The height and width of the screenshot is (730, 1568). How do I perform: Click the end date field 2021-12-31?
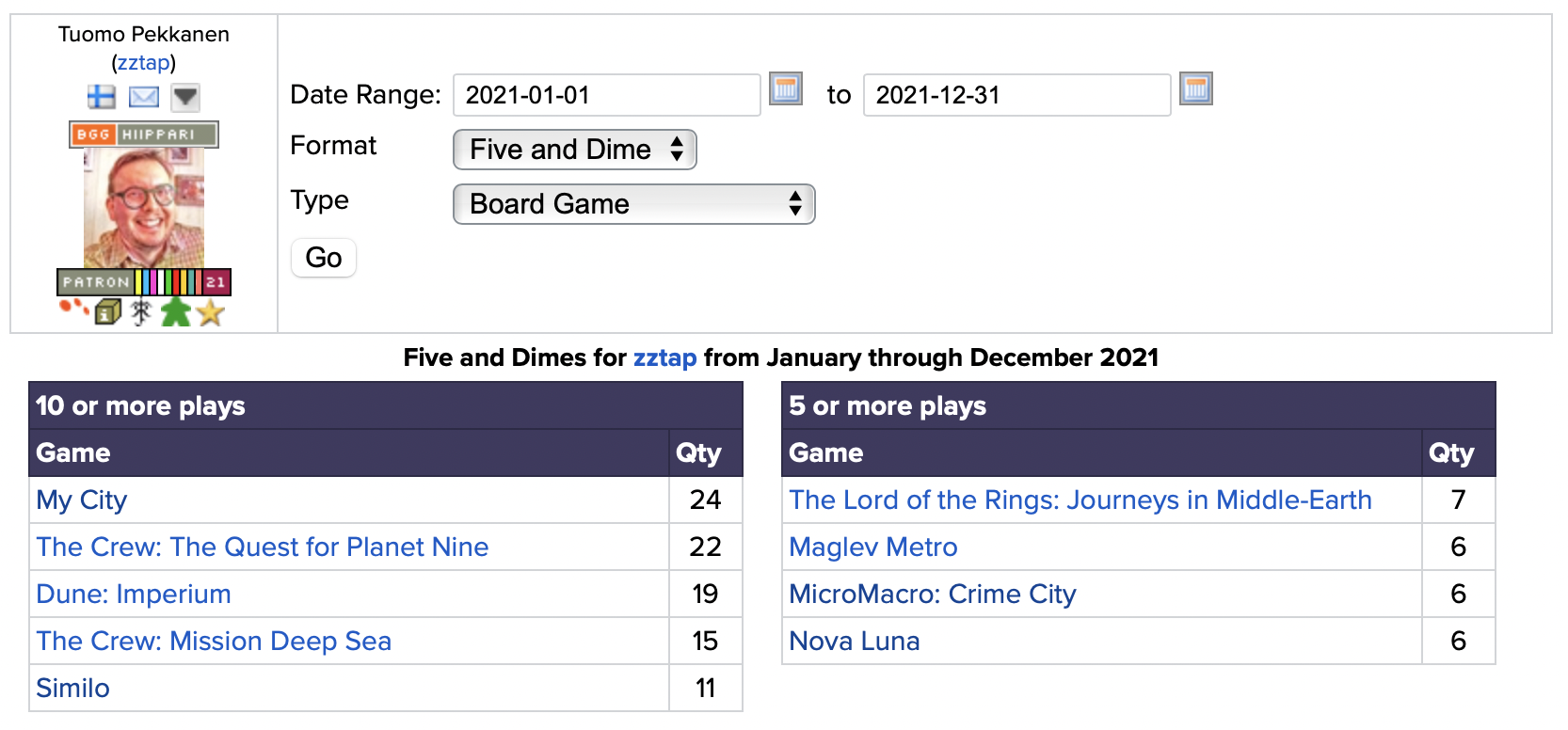tap(1017, 95)
